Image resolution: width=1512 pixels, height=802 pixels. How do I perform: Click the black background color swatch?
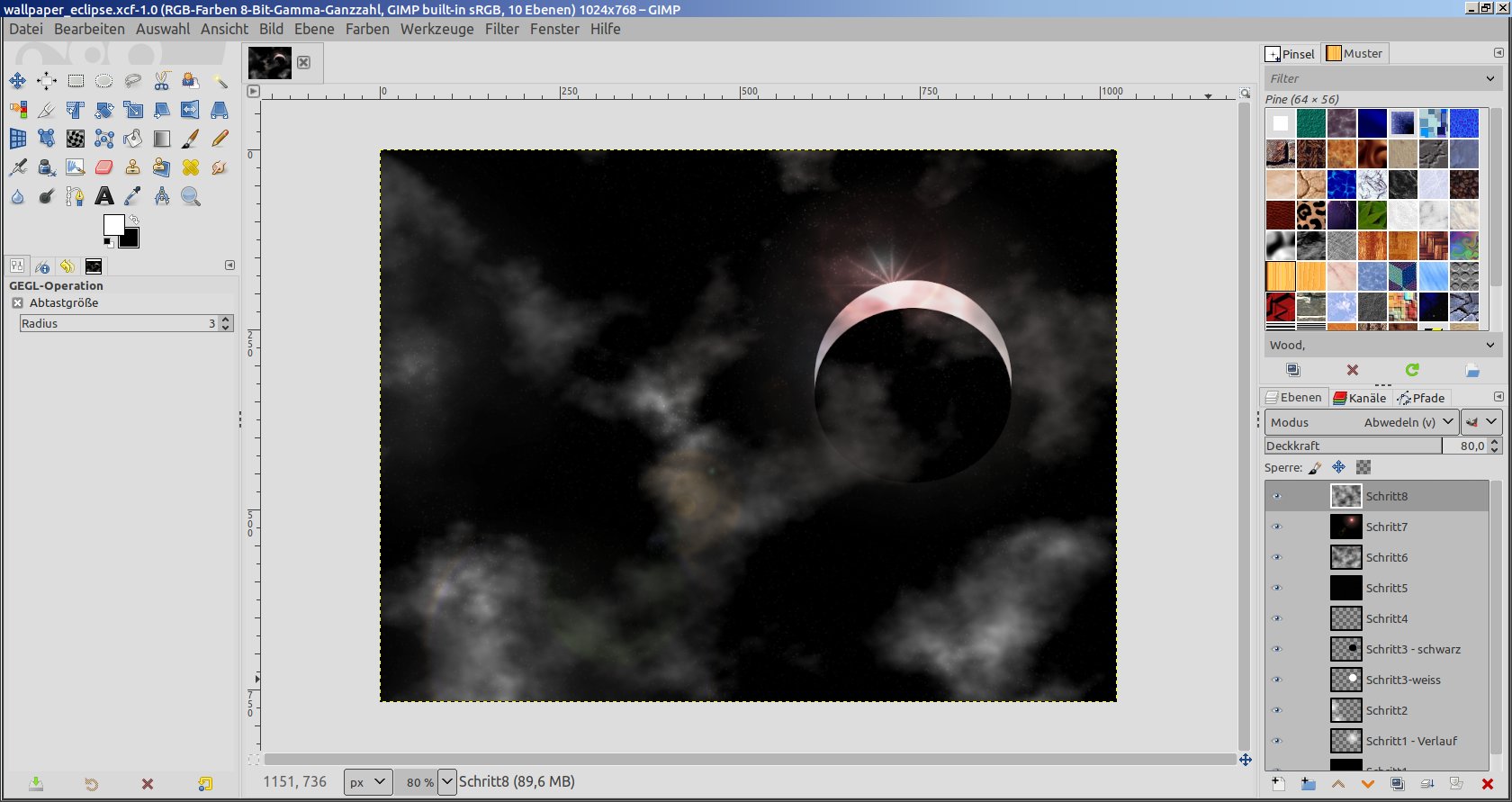[130, 239]
